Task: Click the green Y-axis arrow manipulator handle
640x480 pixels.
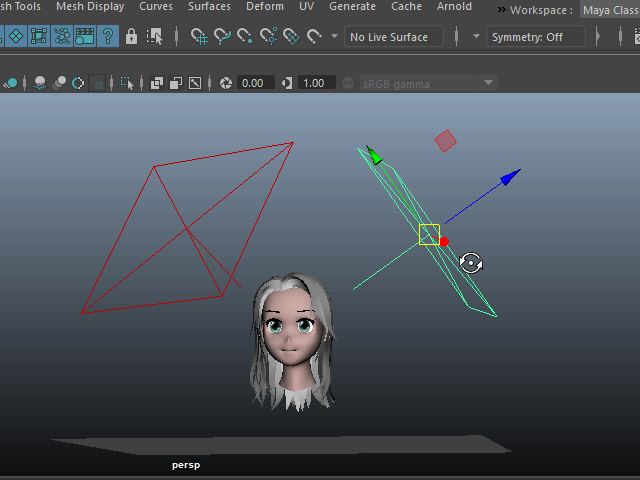Action: tap(374, 154)
